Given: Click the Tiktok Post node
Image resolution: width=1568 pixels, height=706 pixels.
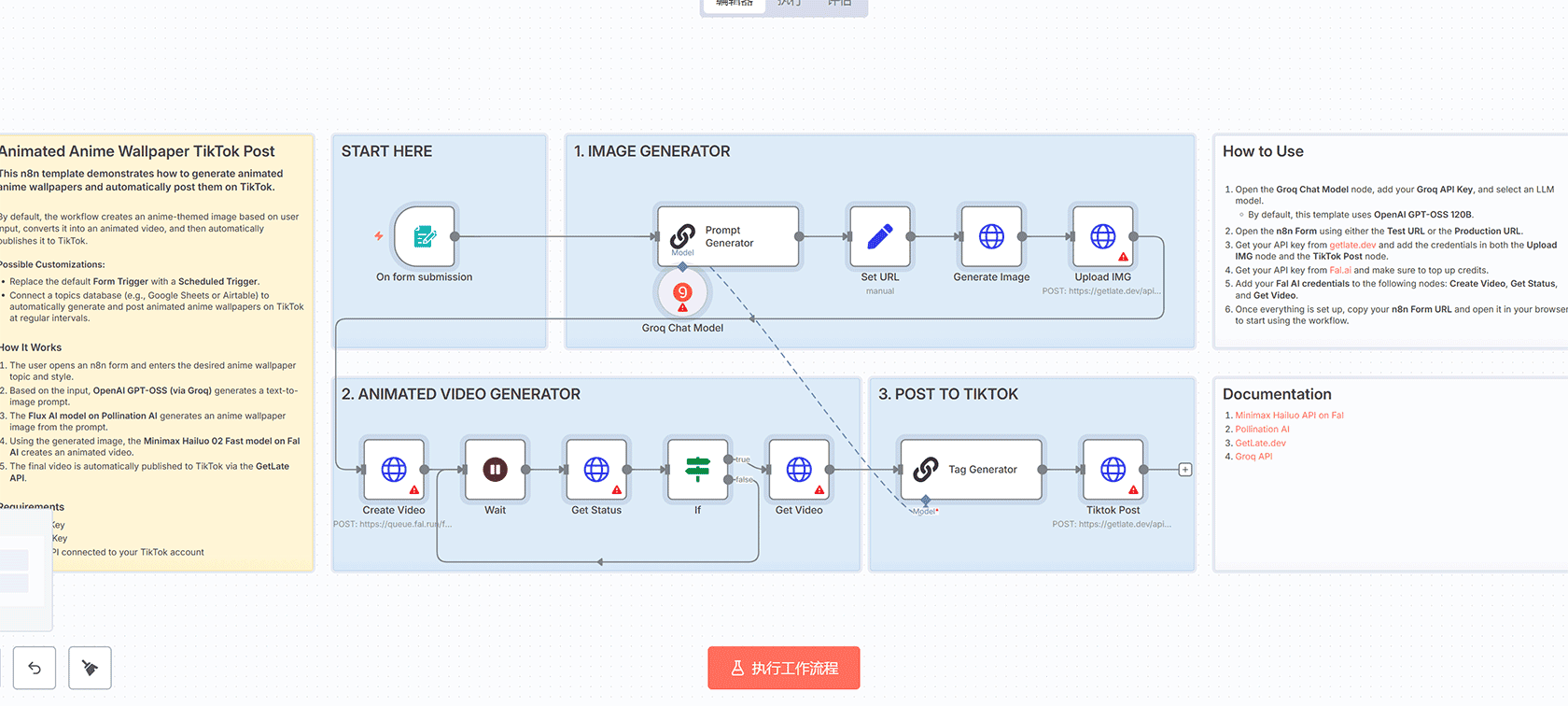Looking at the screenshot, I should [x=1113, y=470].
